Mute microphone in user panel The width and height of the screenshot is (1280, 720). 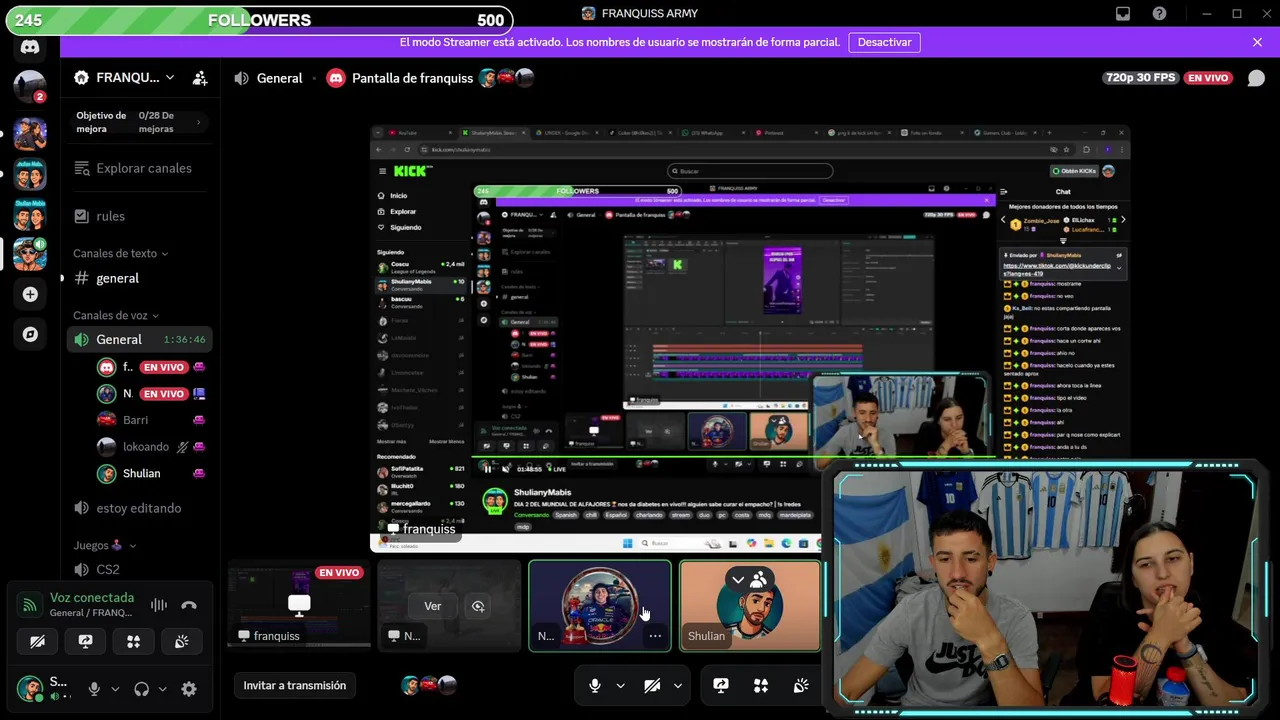(x=94, y=689)
